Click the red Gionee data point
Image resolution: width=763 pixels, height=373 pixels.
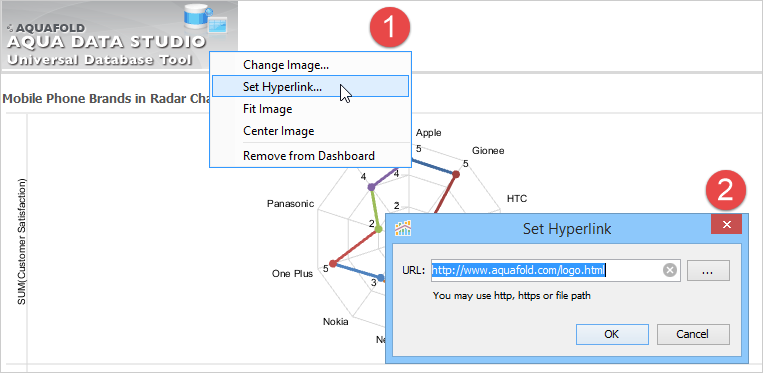click(x=456, y=174)
